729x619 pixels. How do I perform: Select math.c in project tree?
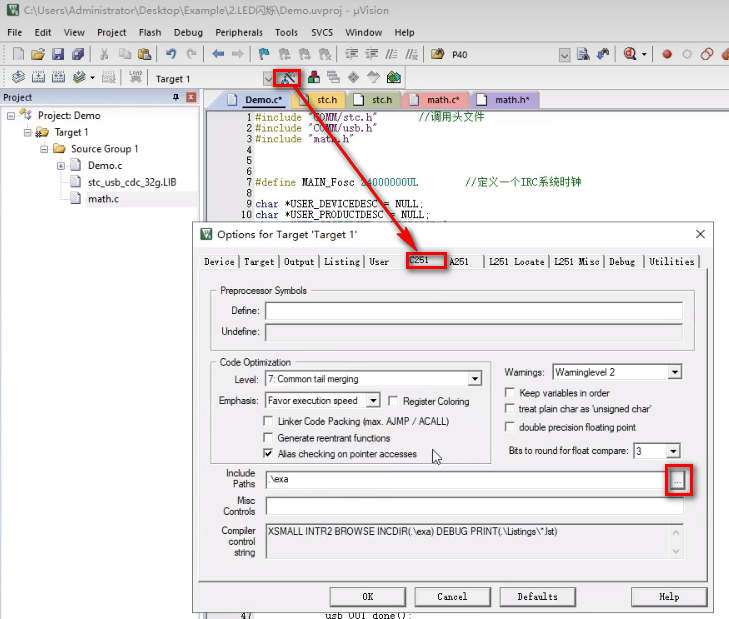[103, 199]
